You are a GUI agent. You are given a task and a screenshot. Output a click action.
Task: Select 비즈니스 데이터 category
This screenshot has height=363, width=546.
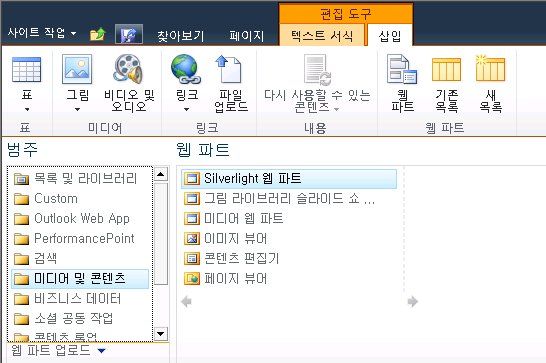click(x=80, y=299)
